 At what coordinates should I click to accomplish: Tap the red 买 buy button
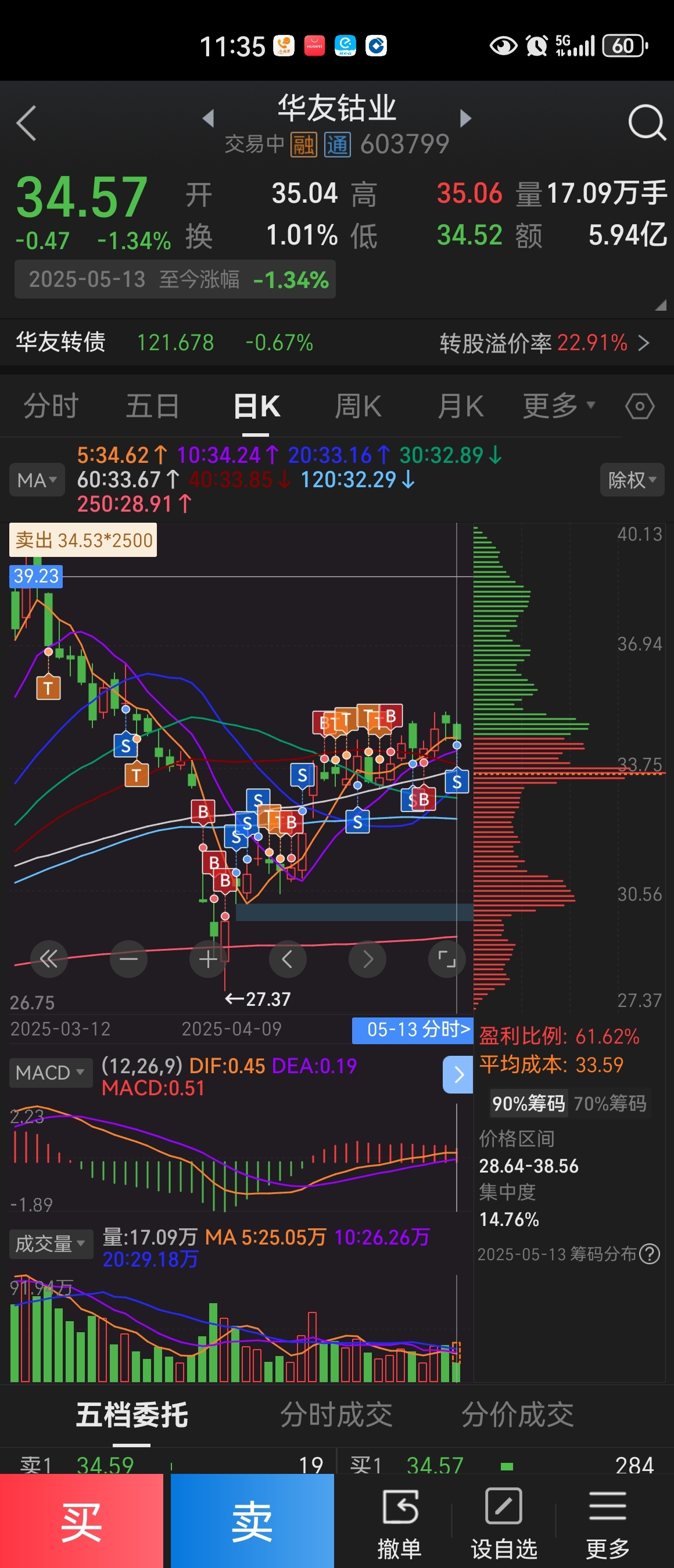pos(81,1520)
